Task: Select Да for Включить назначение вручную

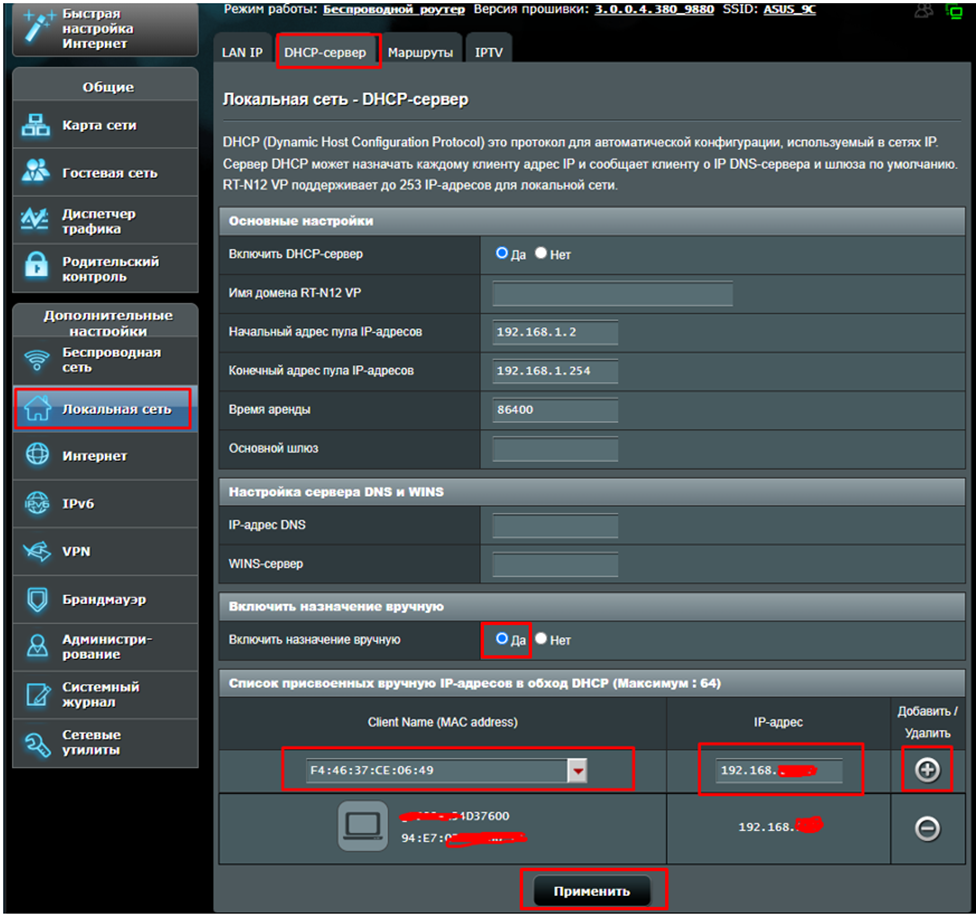Action: point(501,638)
